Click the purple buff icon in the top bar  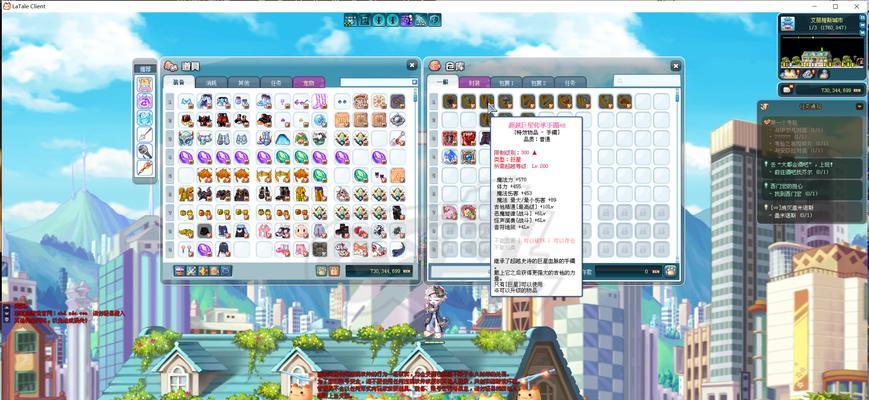coord(406,20)
